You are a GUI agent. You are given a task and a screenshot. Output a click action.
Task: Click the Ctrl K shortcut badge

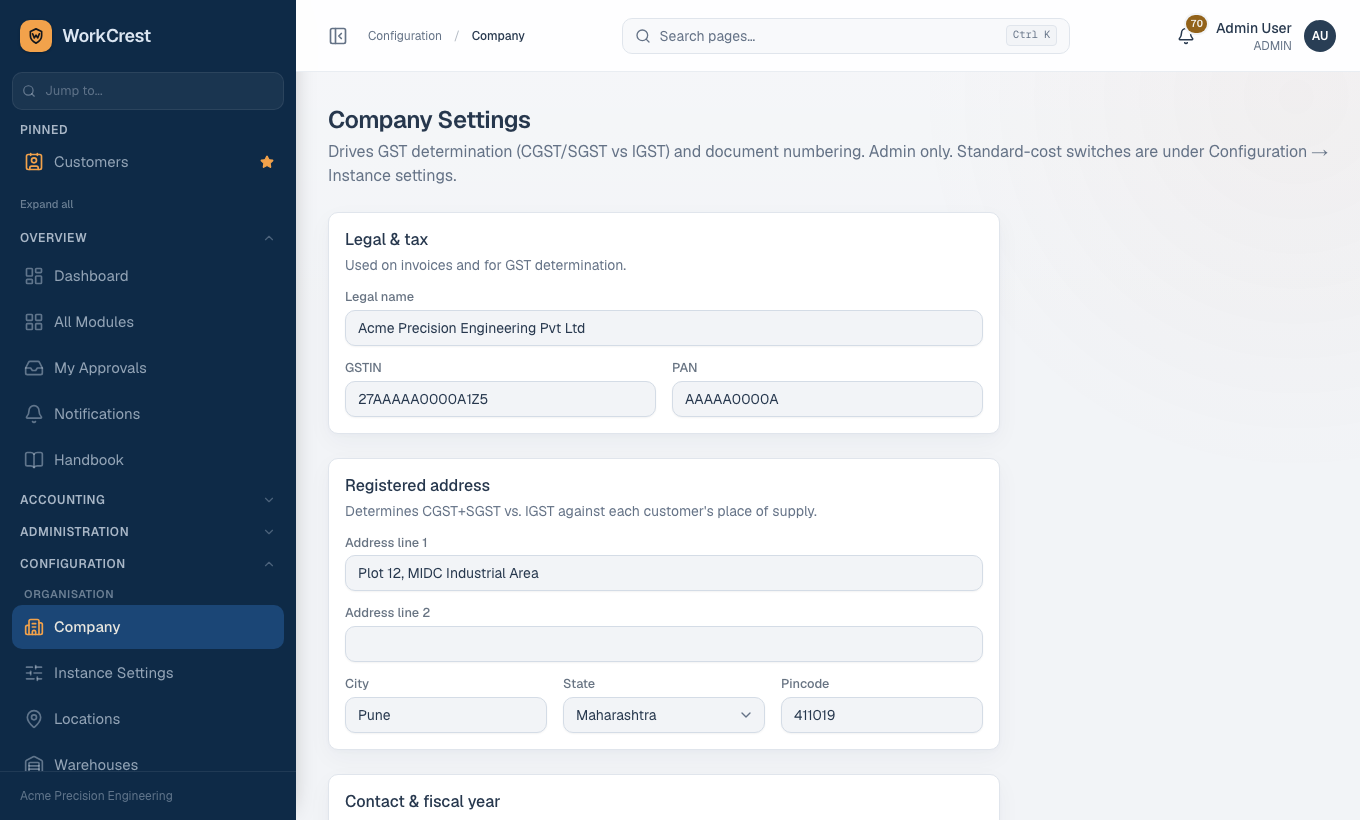(x=1032, y=35)
